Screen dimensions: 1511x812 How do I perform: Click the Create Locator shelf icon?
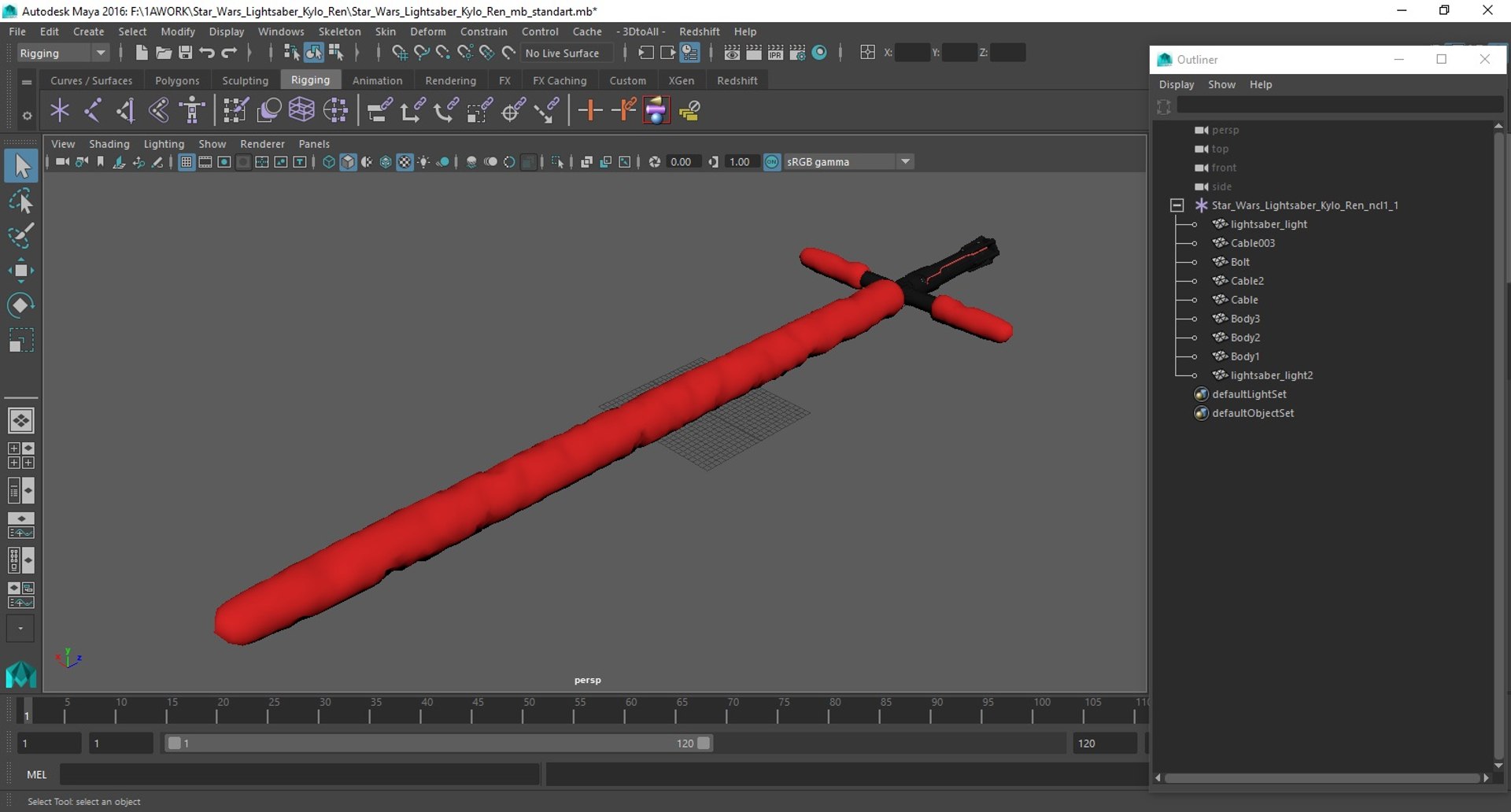pos(60,111)
